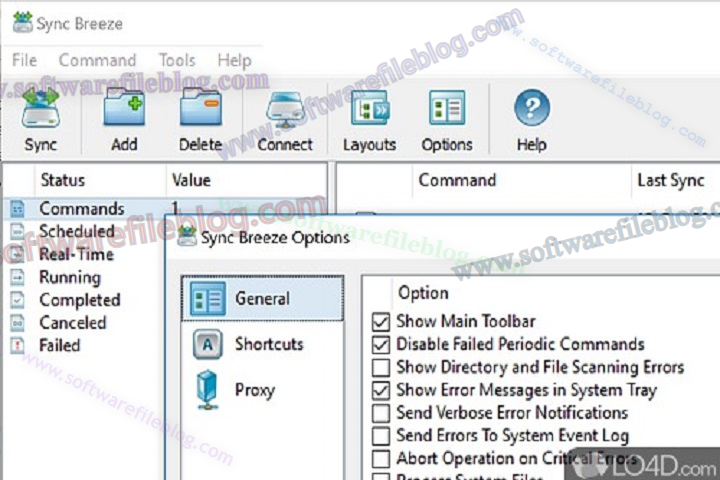Uncheck Disable Failed Periodic Commands
This screenshot has width=720, height=480.
click(x=381, y=344)
